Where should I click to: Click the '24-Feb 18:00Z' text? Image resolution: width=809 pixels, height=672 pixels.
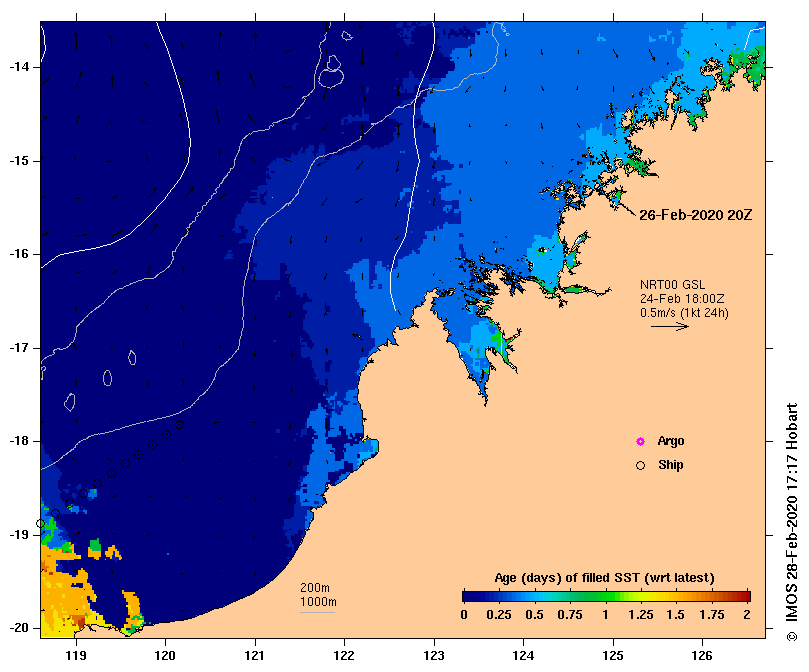[x=682, y=299]
